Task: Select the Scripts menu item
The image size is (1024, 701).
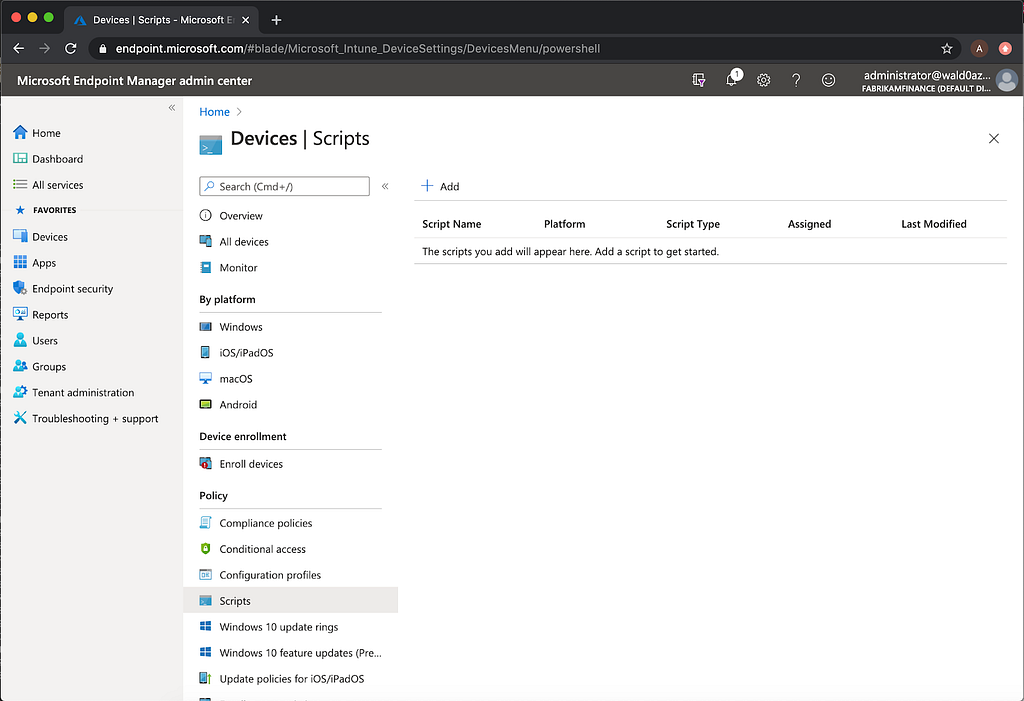Action: tap(290, 600)
